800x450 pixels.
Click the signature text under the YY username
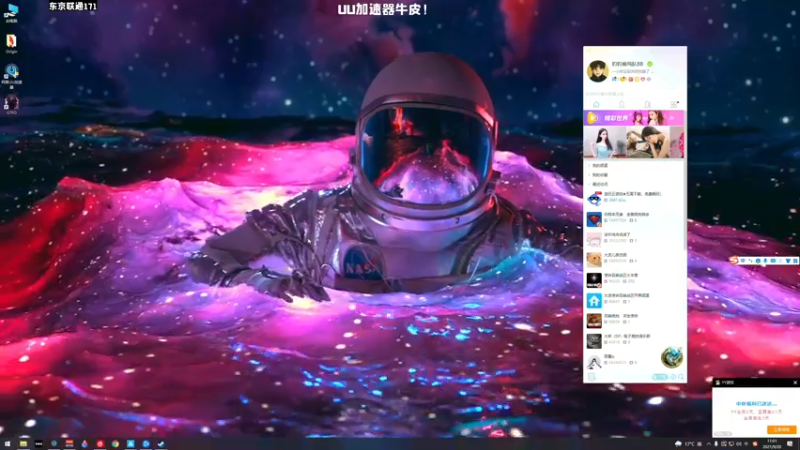(x=632, y=71)
